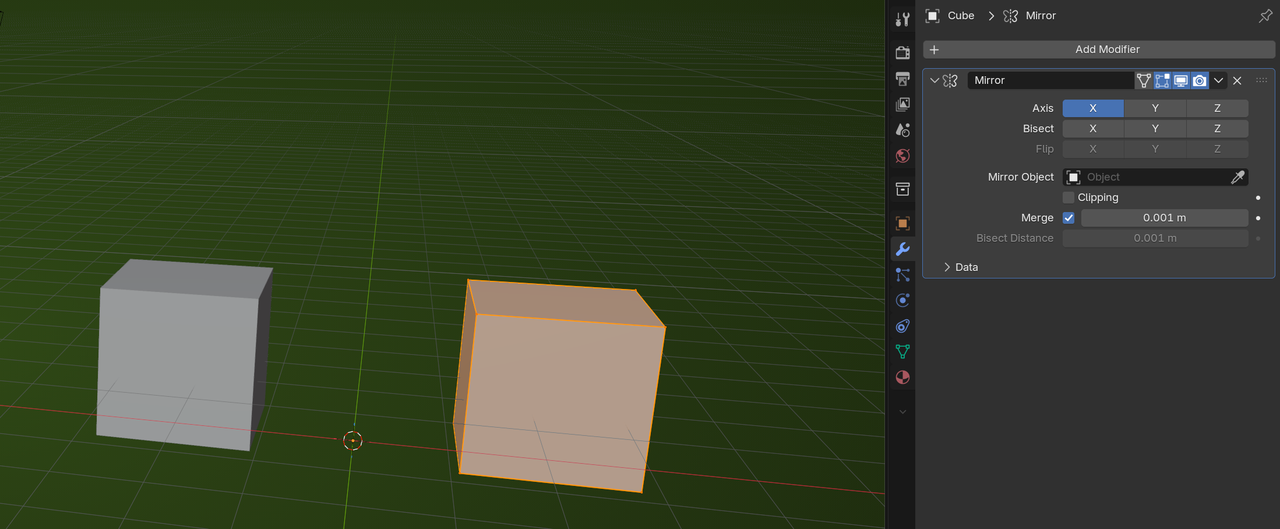Click Mirror in the properties breadcrumb
The width and height of the screenshot is (1280, 529).
(x=1041, y=16)
